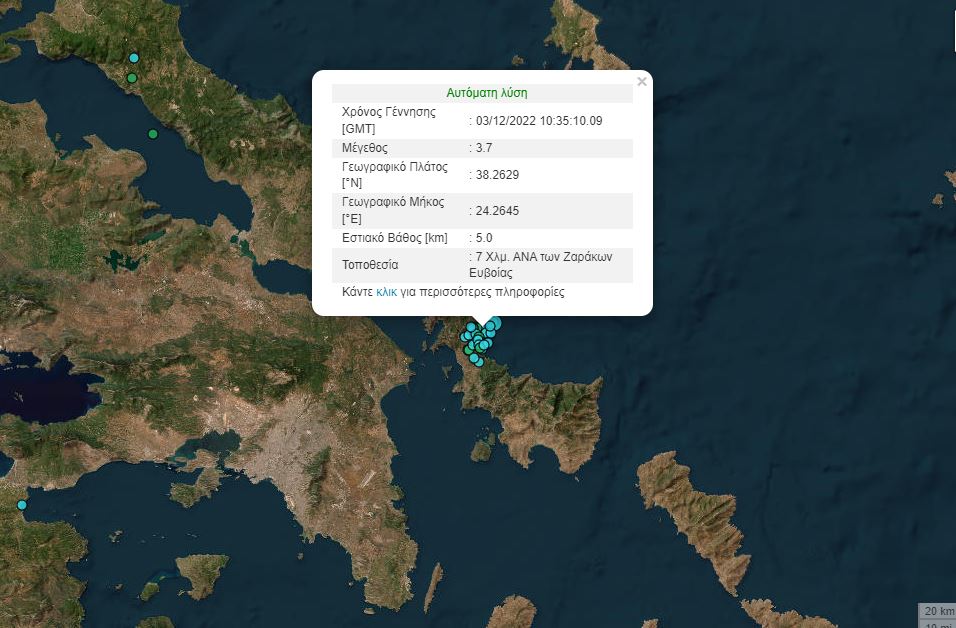Select the westernmost cyan marker of the cluster

pyautogui.click(x=462, y=336)
